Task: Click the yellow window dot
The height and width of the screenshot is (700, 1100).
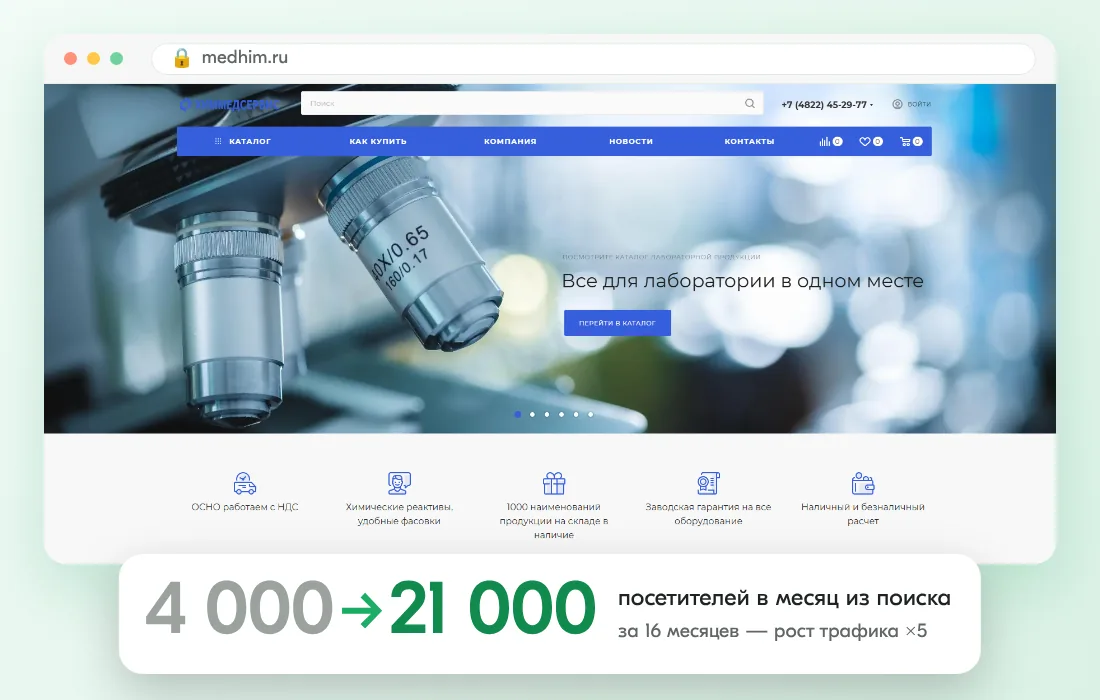Action: (x=93, y=58)
